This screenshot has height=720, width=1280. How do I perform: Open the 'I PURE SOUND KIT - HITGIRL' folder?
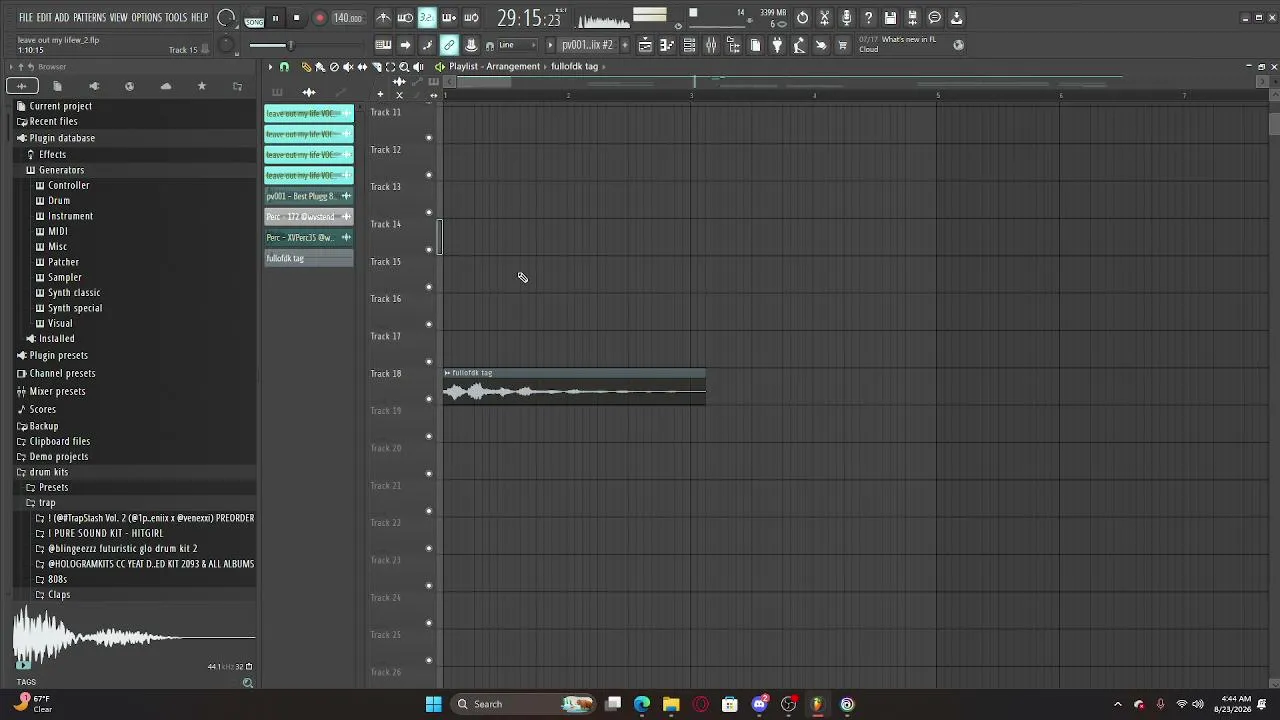click(105, 534)
